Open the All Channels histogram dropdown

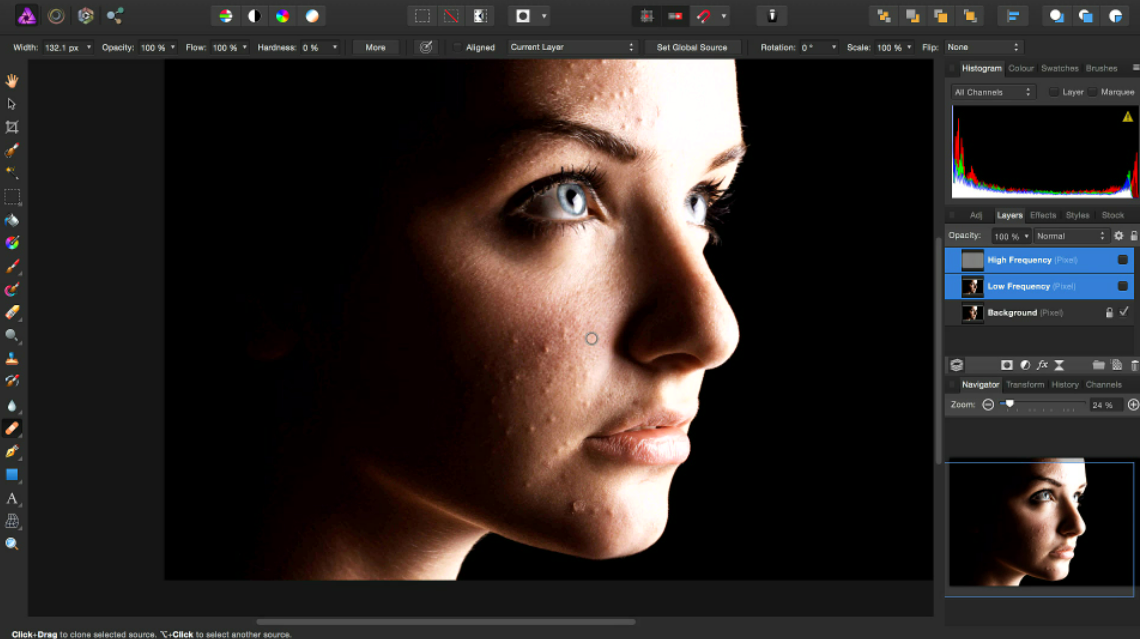point(992,92)
